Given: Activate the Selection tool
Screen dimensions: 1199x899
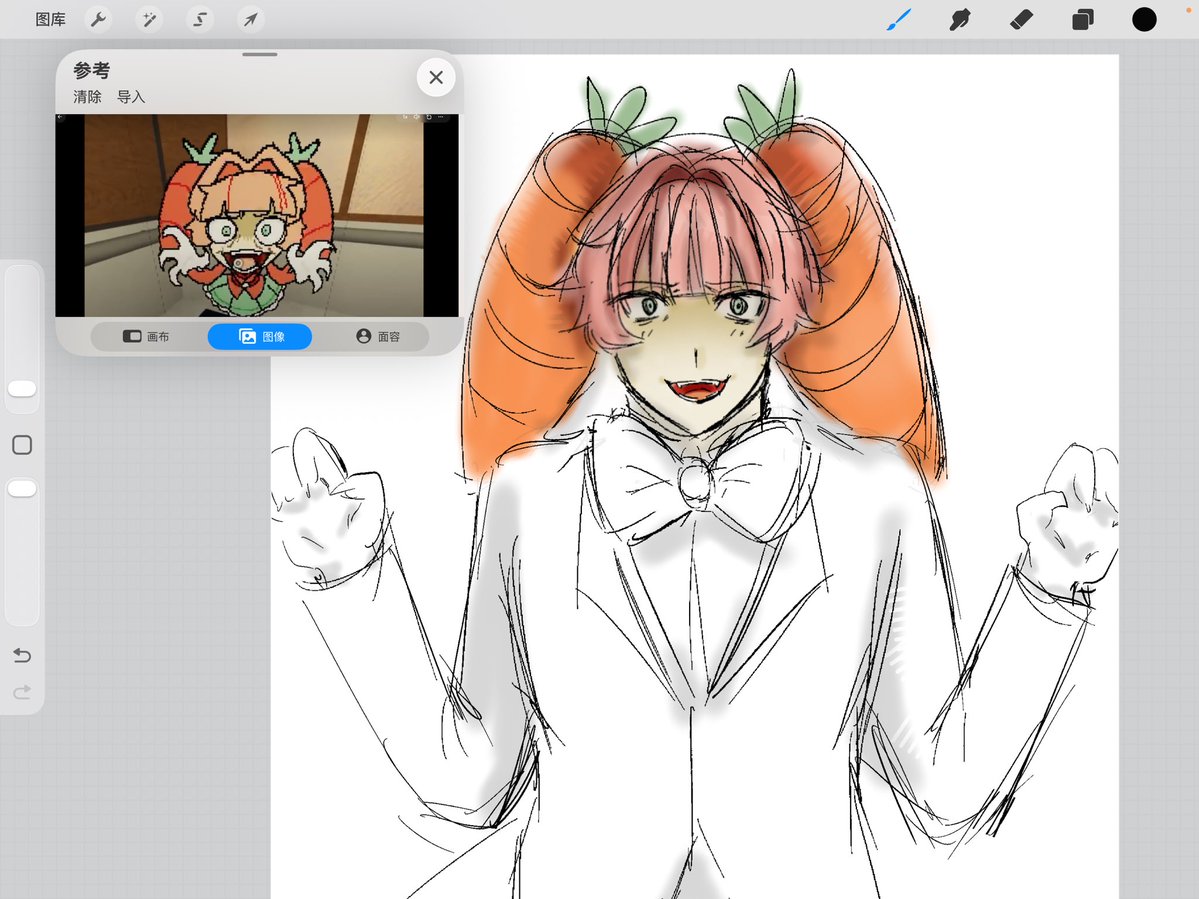Looking at the screenshot, I should click(200, 19).
